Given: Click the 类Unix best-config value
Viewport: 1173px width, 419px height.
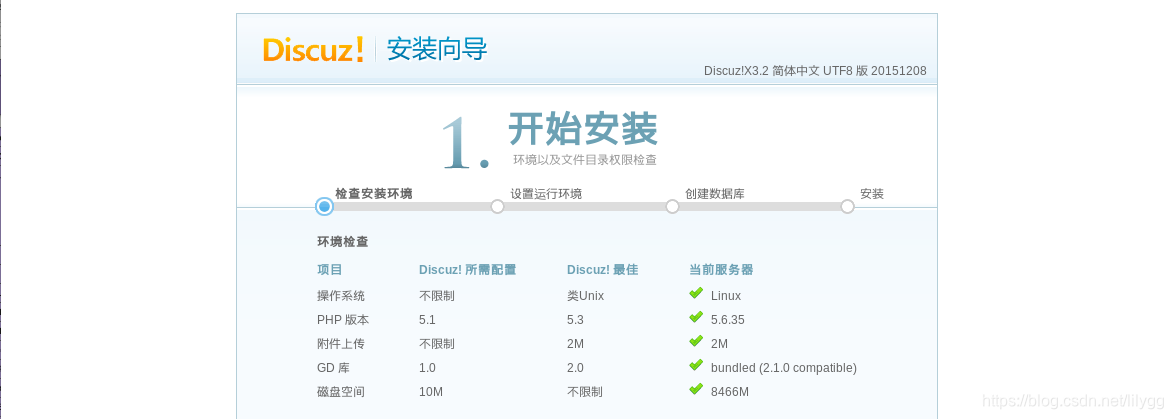Looking at the screenshot, I should tap(585, 296).
